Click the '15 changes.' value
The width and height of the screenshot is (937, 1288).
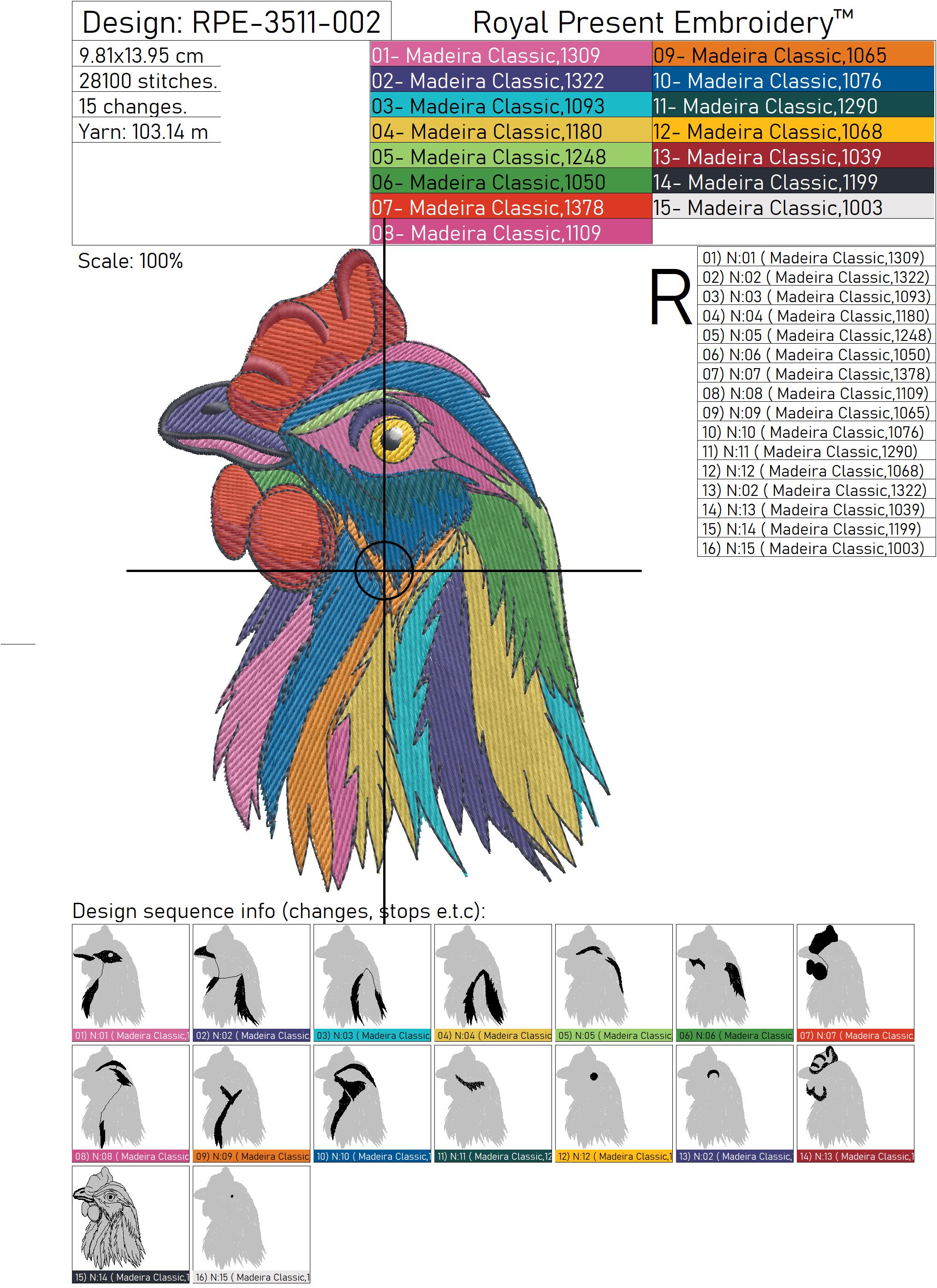click(x=133, y=106)
